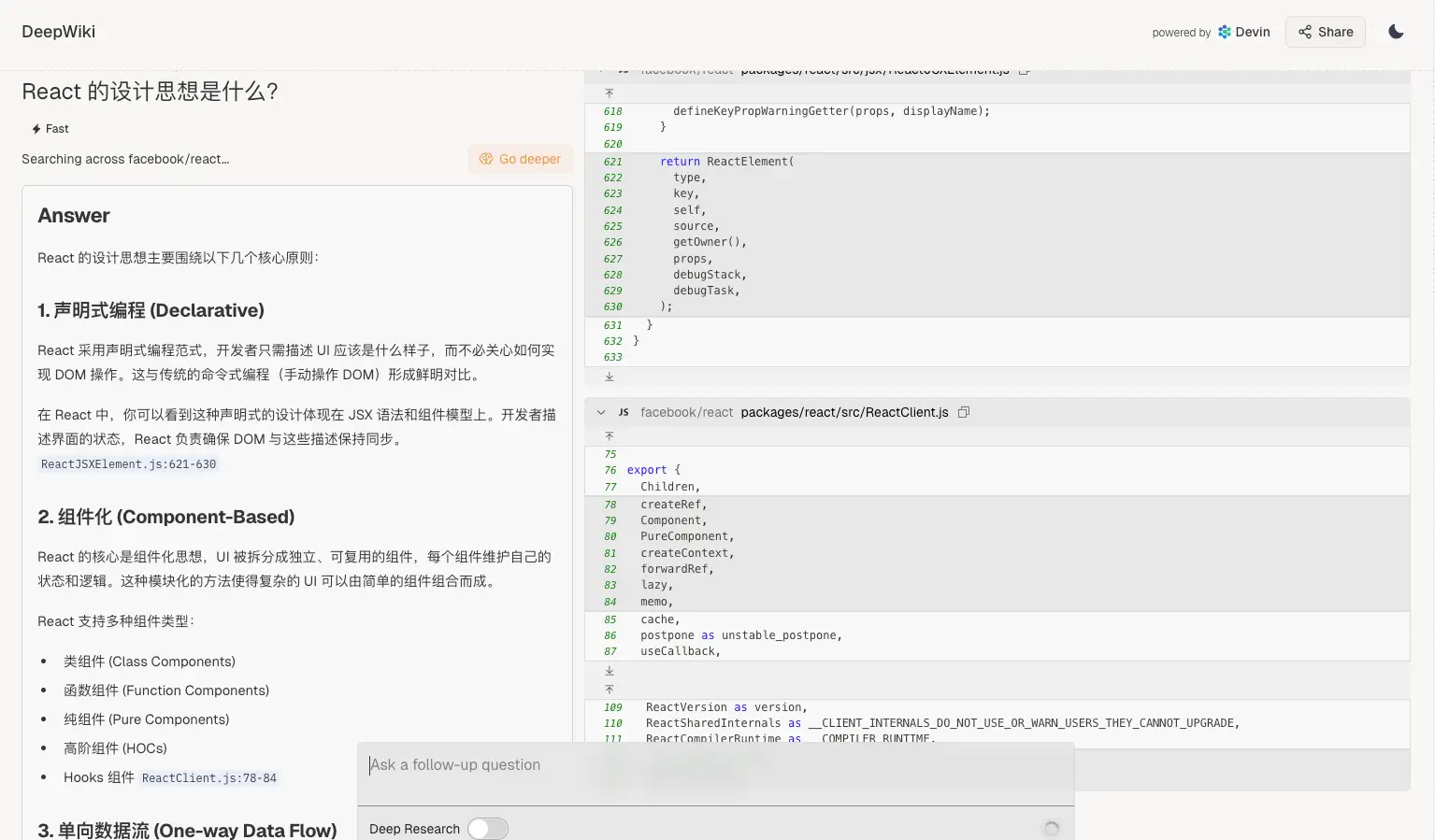
Task: Expand code above line 75
Action: click(x=610, y=436)
